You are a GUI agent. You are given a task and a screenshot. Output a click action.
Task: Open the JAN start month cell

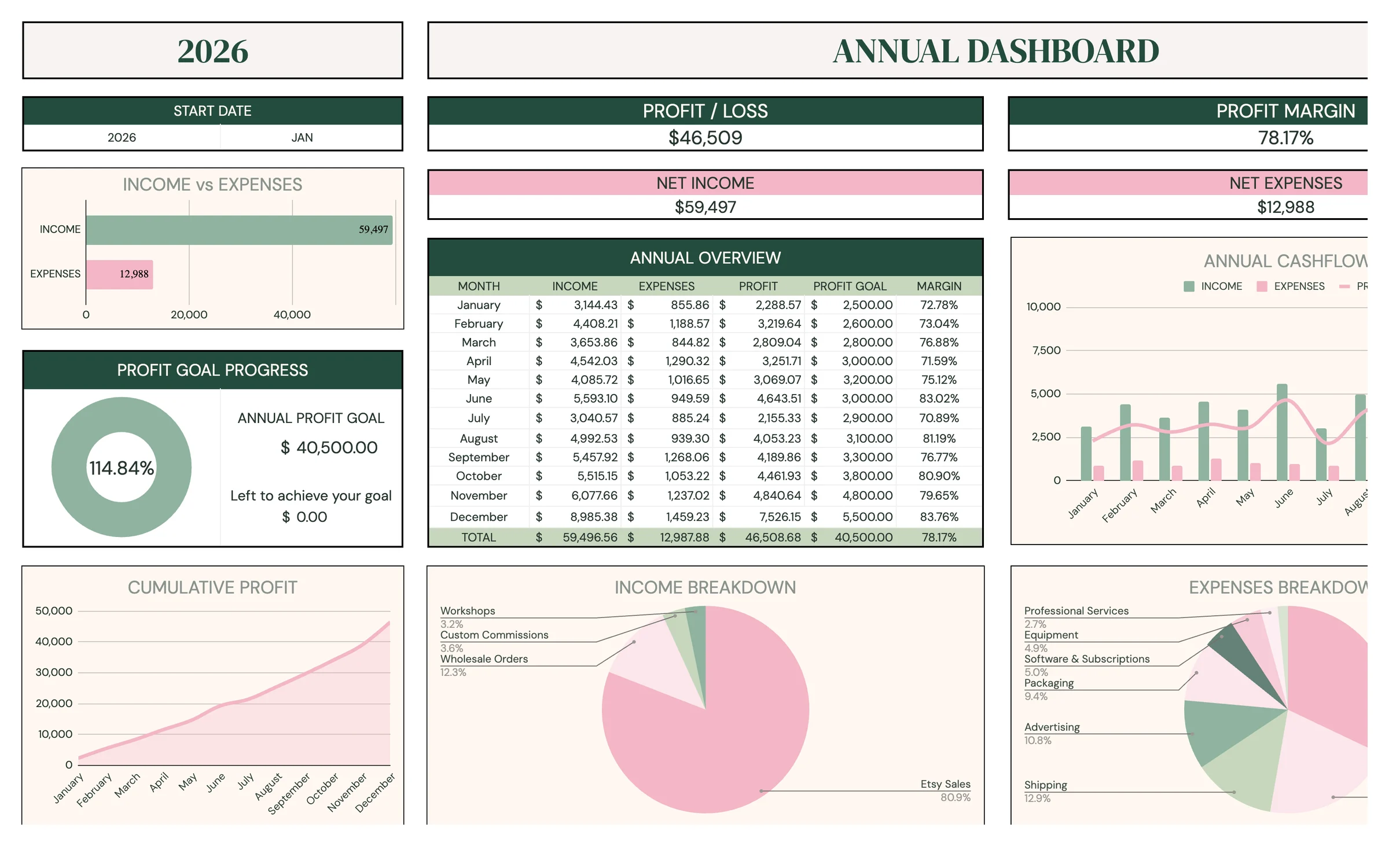click(302, 138)
